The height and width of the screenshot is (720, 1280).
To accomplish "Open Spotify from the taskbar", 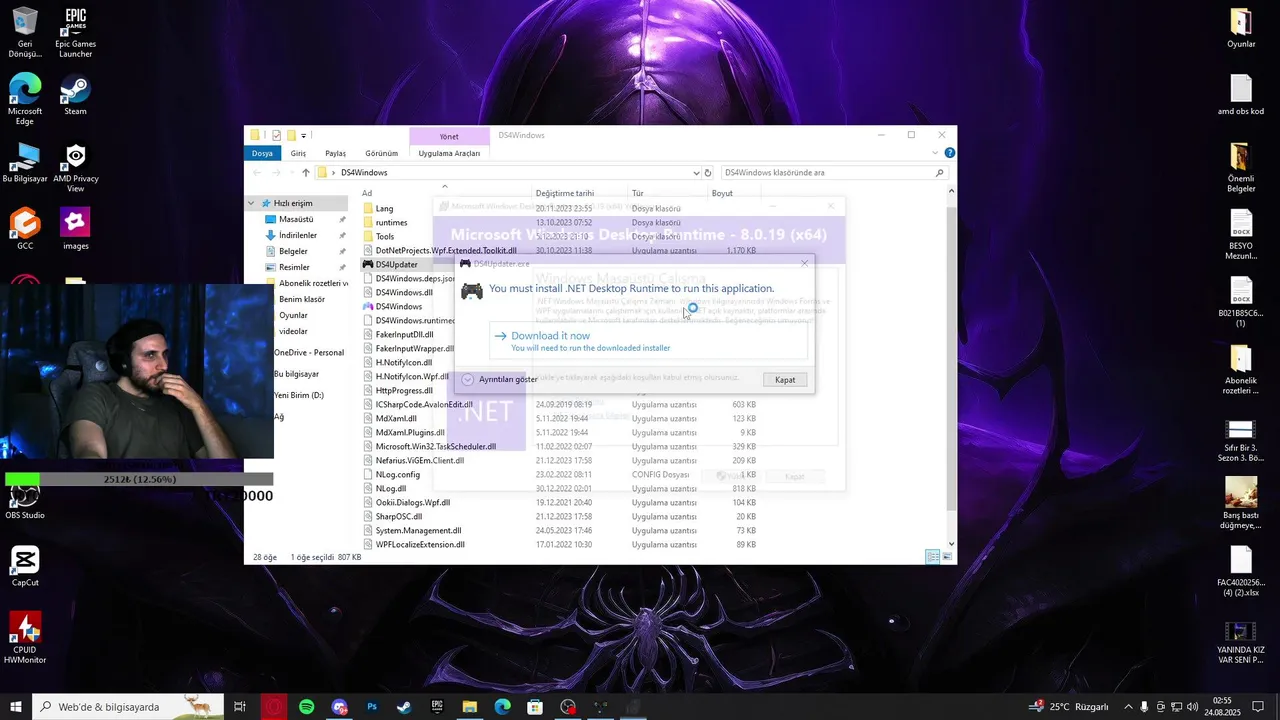I will click(306, 707).
